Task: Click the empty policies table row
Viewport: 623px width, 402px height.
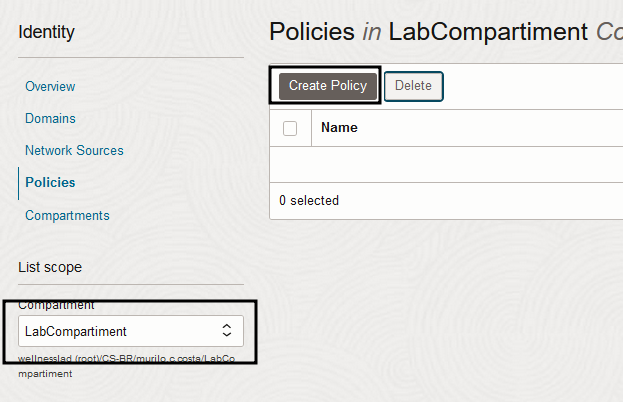Action: tap(445, 165)
